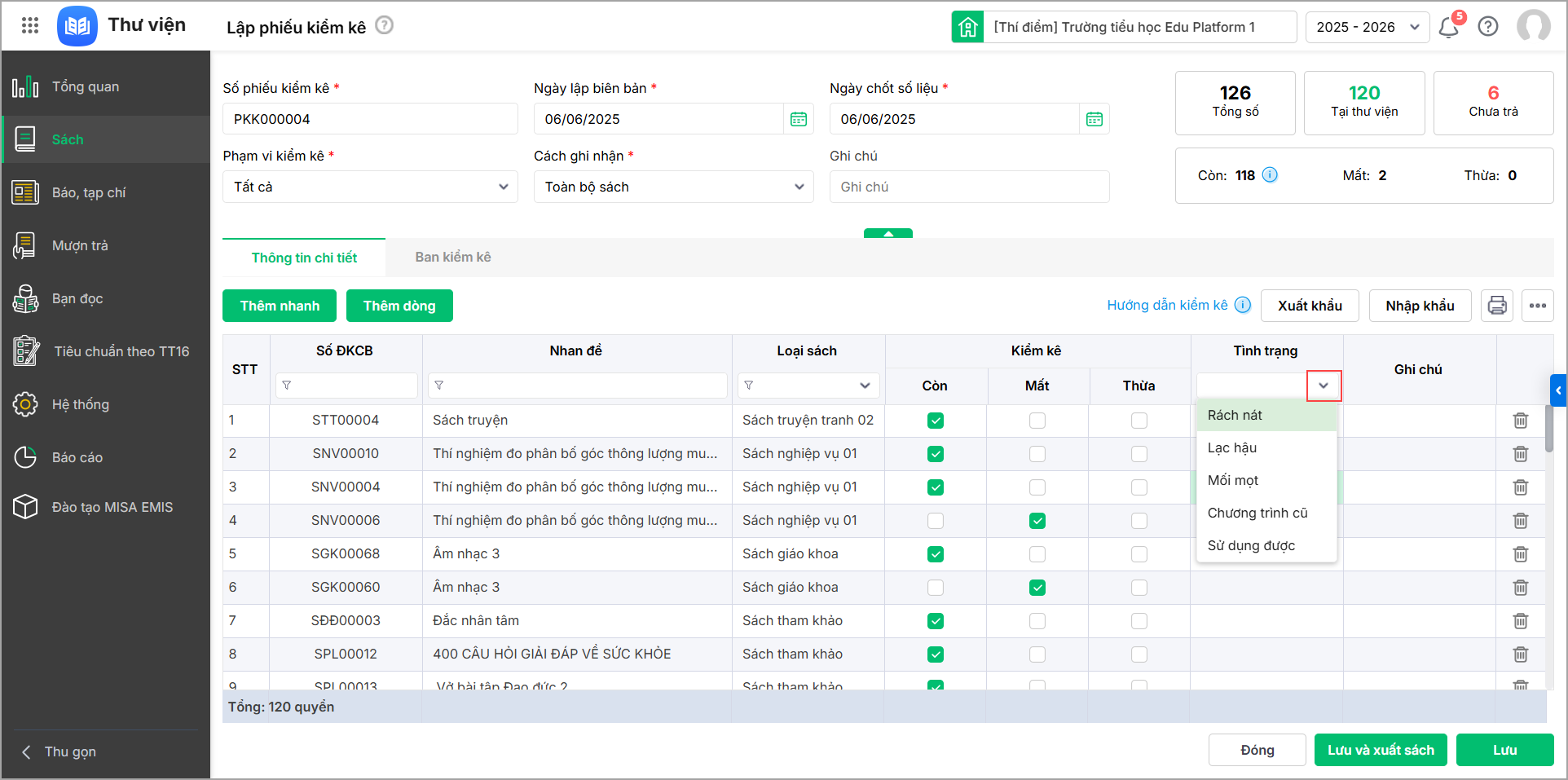Open the notifications bell
The image size is (1568, 780).
(x=1448, y=27)
